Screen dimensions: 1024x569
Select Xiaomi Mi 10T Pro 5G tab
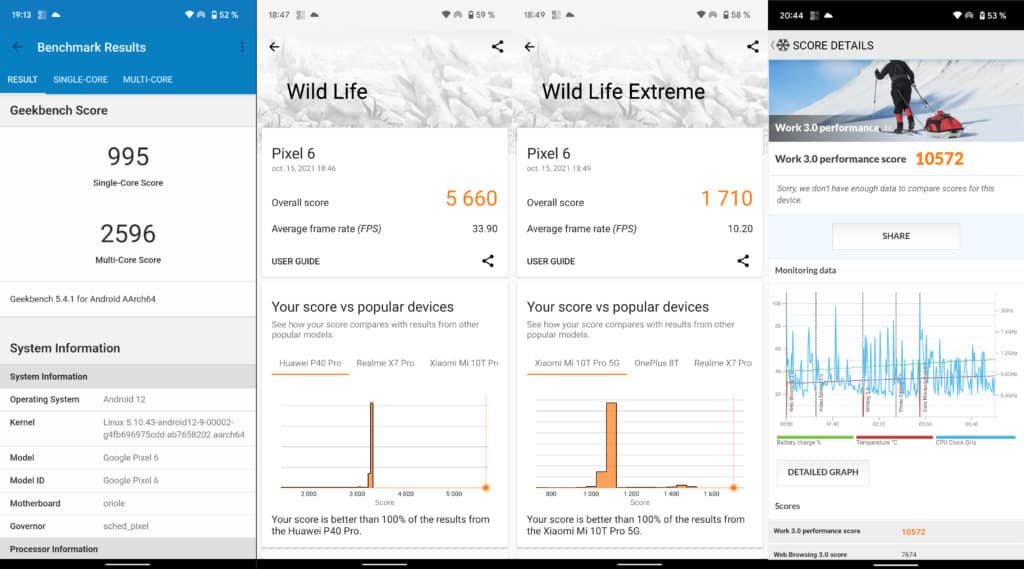click(577, 363)
